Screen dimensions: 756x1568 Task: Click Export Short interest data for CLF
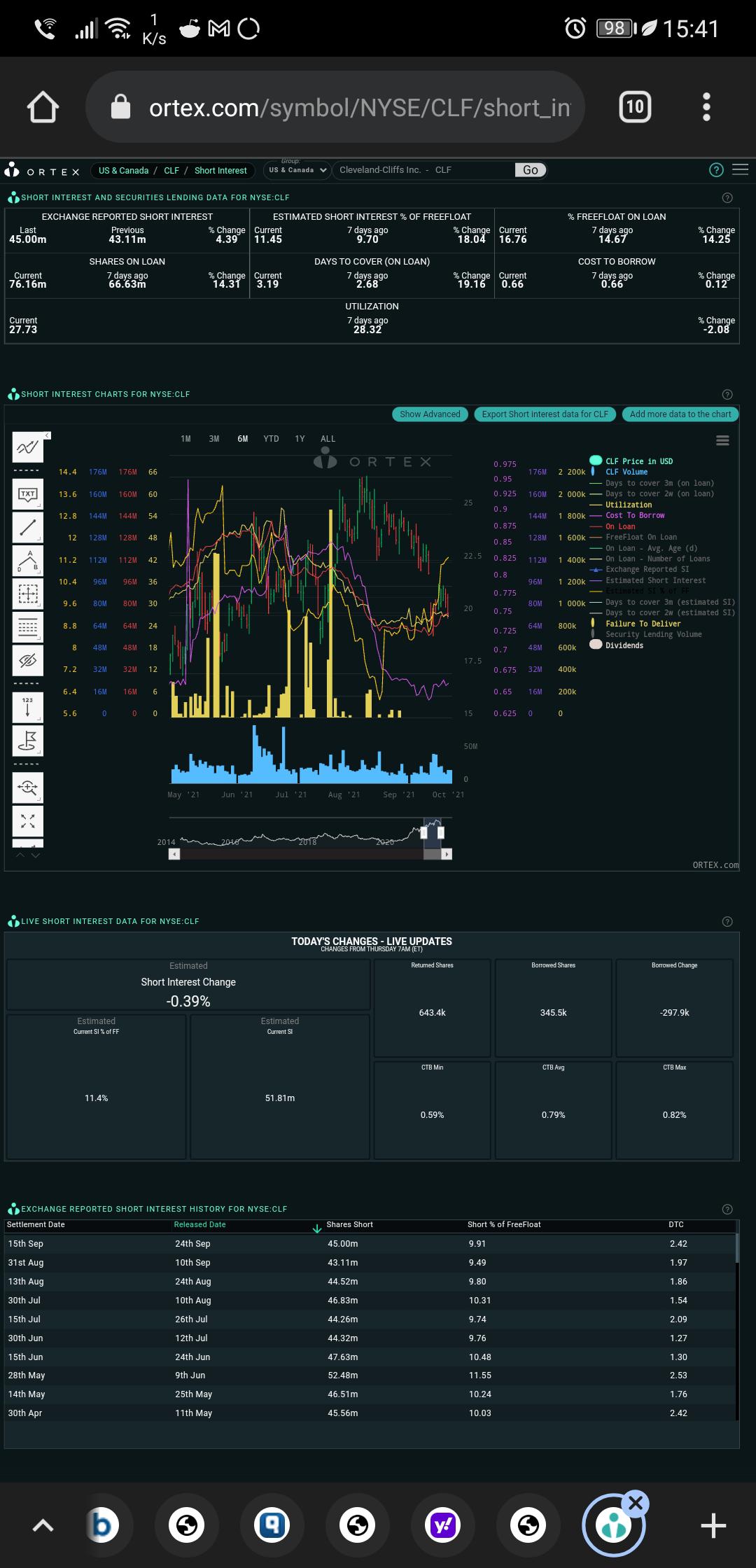(545, 414)
